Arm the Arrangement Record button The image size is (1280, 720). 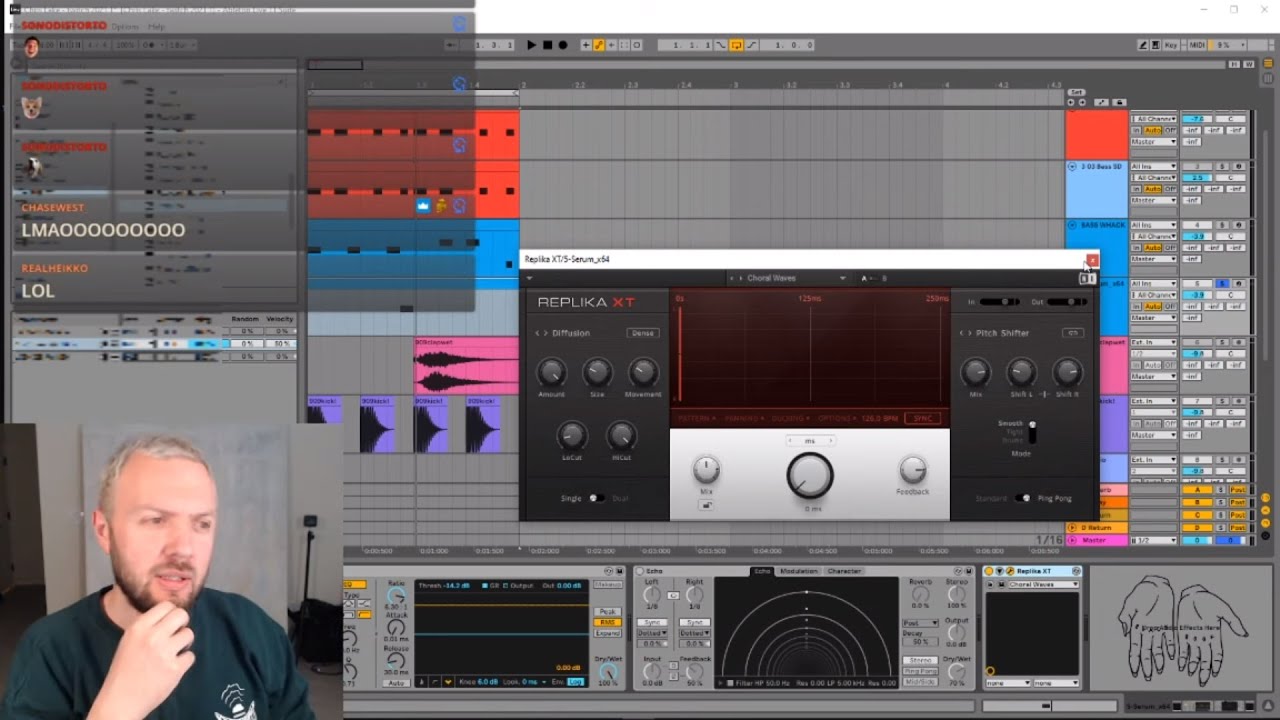click(562, 45)
